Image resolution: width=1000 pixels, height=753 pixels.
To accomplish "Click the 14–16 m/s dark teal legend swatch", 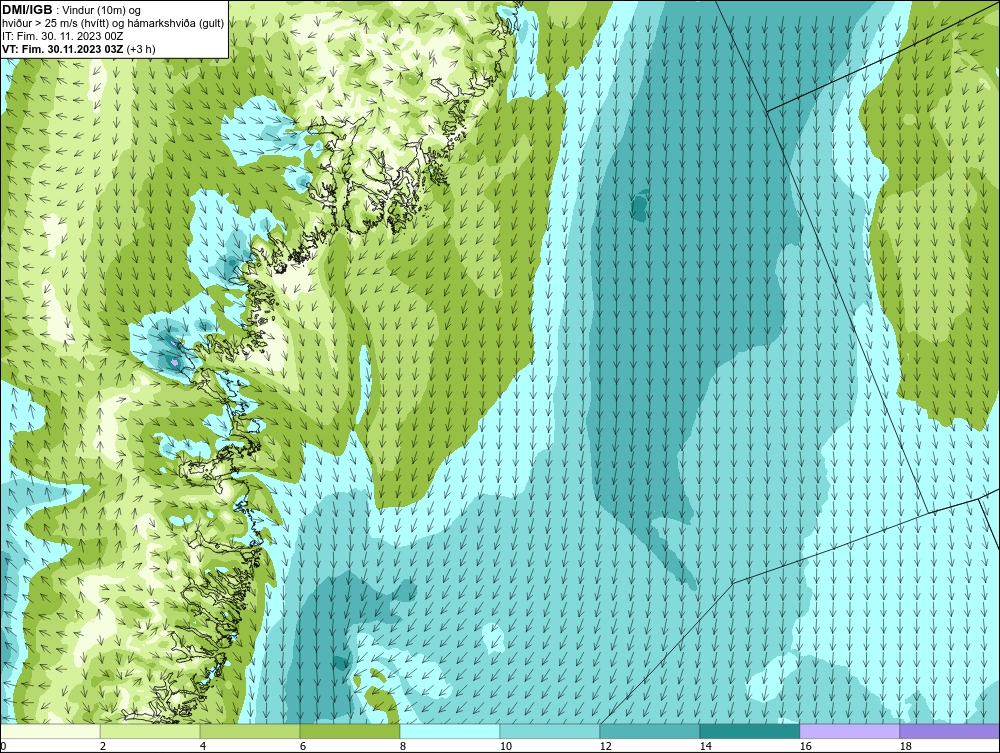I will (x=749, y=731).
